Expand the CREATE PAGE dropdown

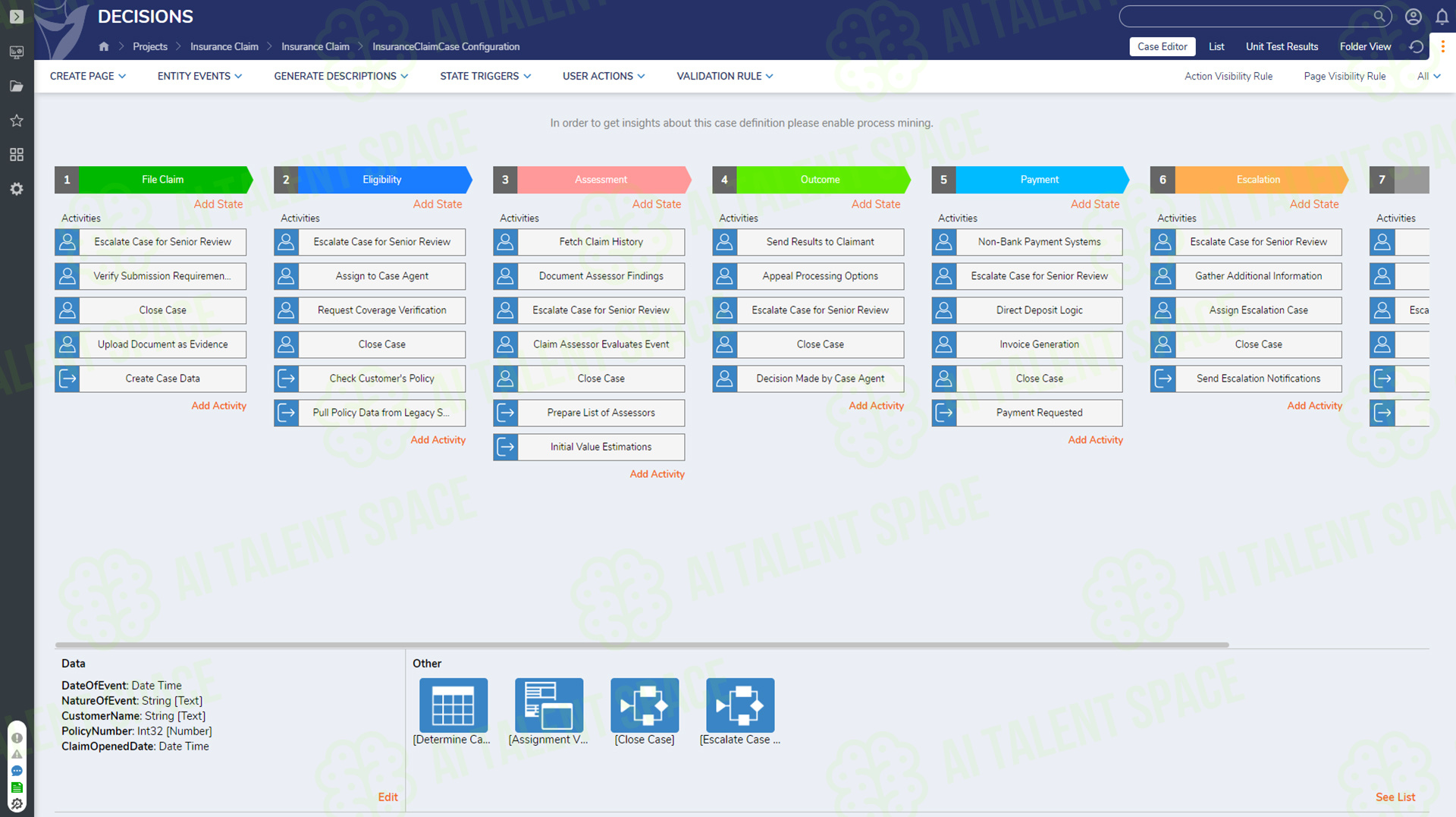click(x=88, y=77)
